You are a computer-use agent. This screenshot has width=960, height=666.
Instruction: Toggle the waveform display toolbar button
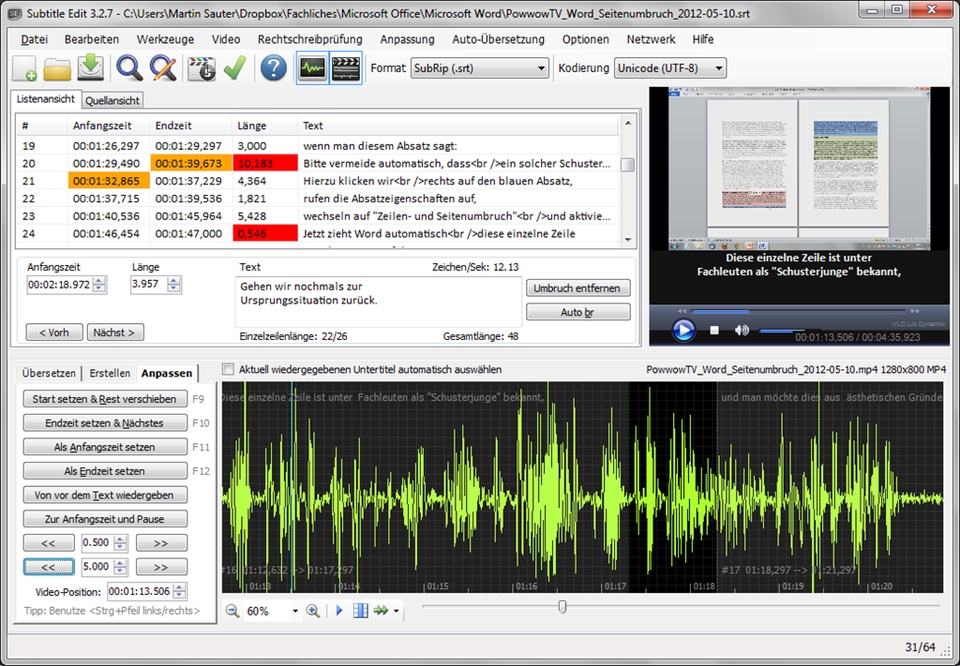pyautogui.click(x=312, y=68)
